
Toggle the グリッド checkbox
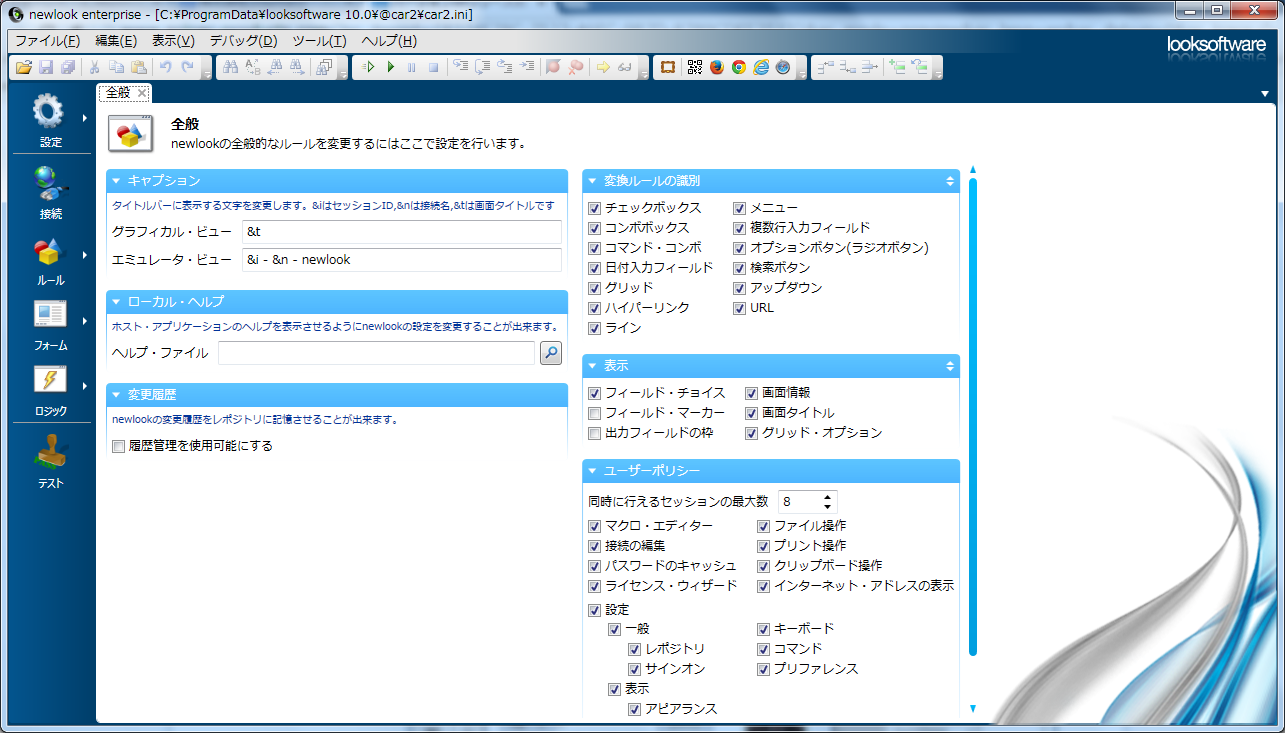click(595, 288)
